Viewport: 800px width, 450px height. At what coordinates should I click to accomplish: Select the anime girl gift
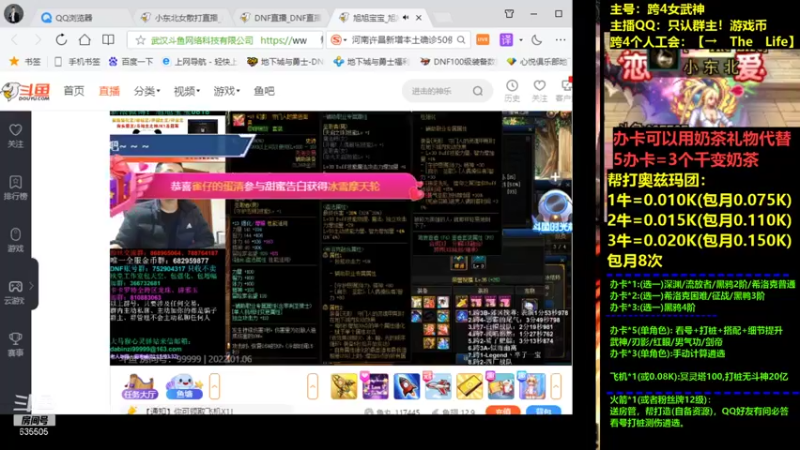click(x=532, y=386)
